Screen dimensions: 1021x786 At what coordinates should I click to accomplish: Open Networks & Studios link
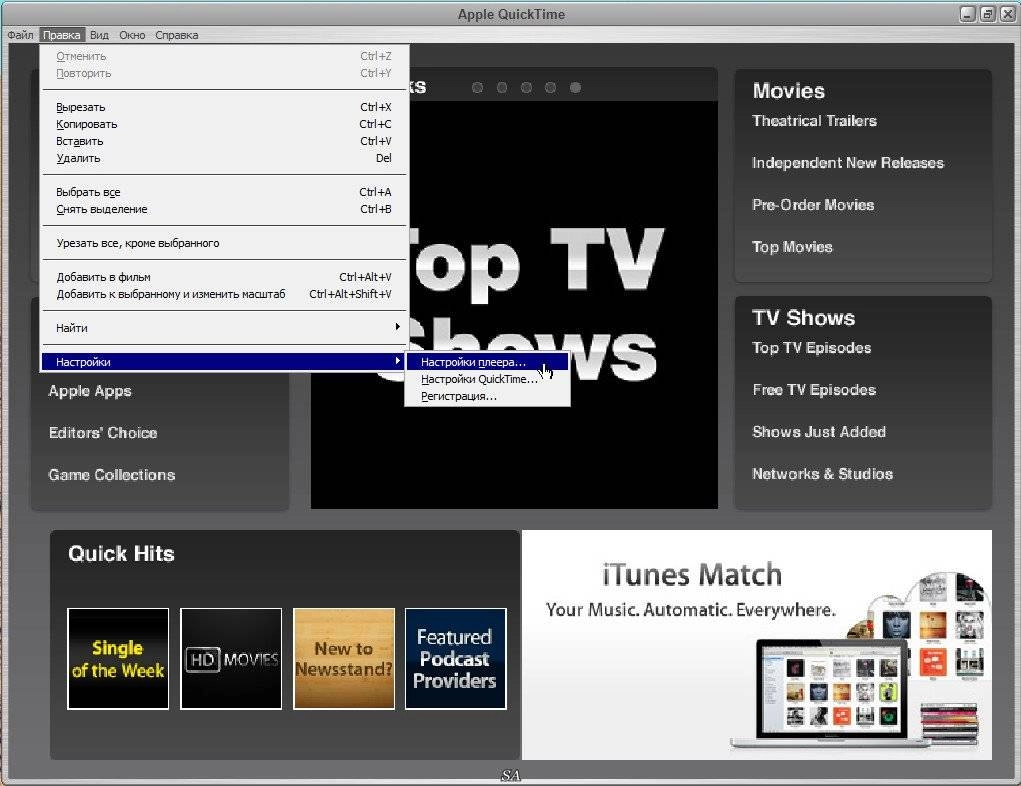coord(822,473)
